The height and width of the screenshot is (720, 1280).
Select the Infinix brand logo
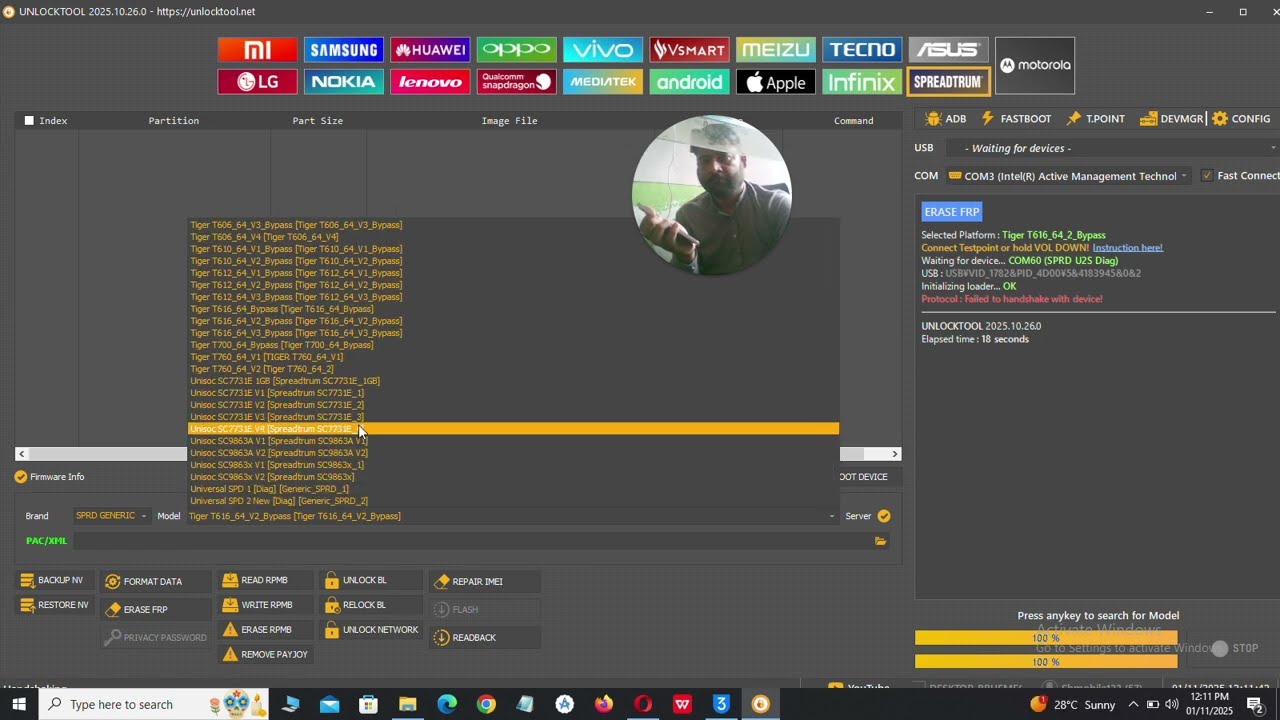pos(862,82)
